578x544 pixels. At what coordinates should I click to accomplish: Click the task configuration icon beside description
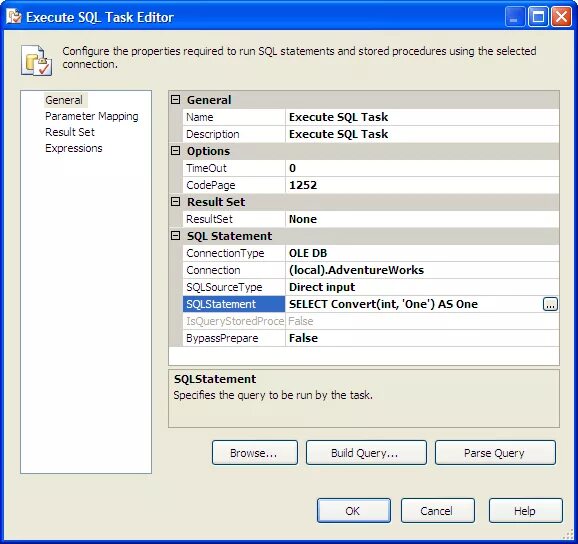[x=36, y=60]
